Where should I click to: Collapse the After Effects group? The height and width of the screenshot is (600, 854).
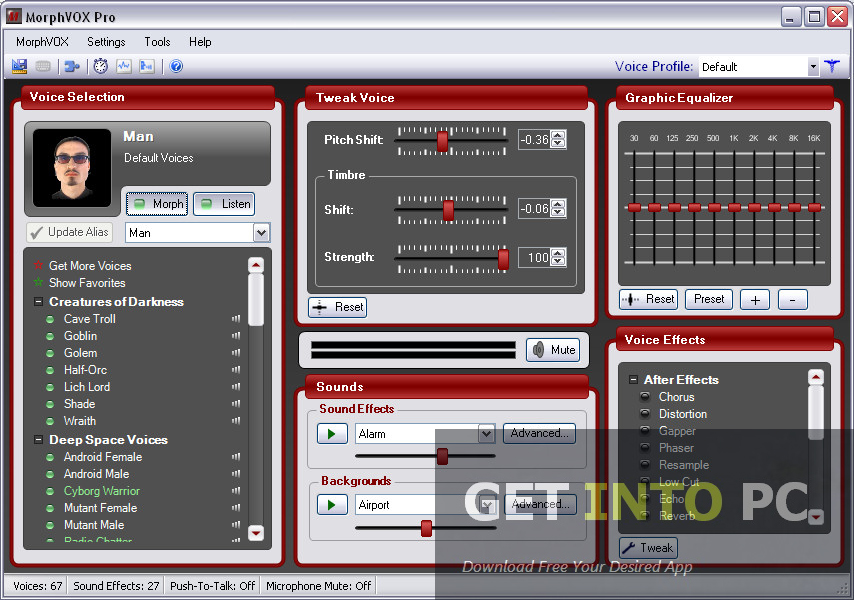point(633,379)
